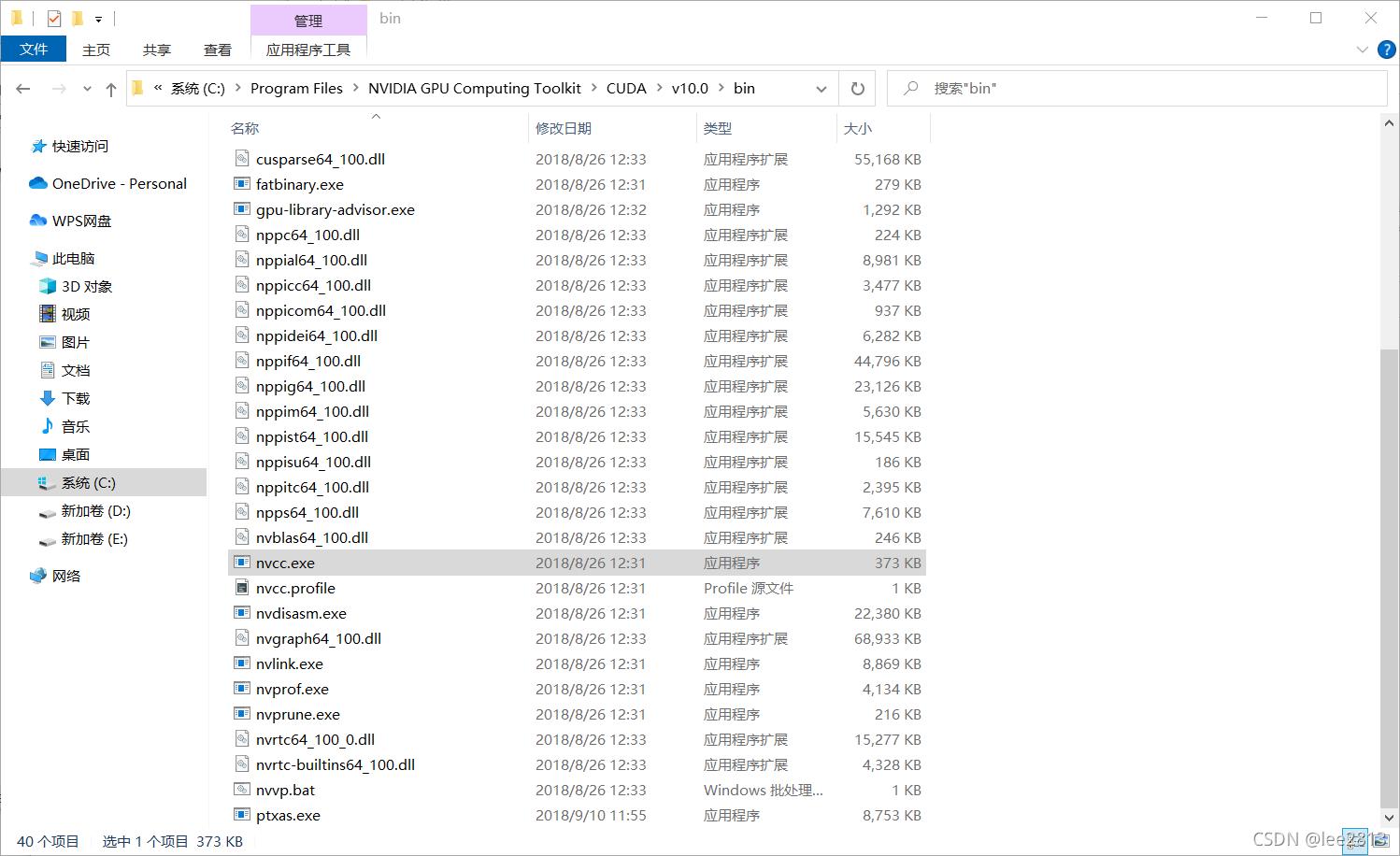Viewport: 1400px width, 856px height.
Task: Select the file nppicom64_100.dll
Action: coord(321,310)
